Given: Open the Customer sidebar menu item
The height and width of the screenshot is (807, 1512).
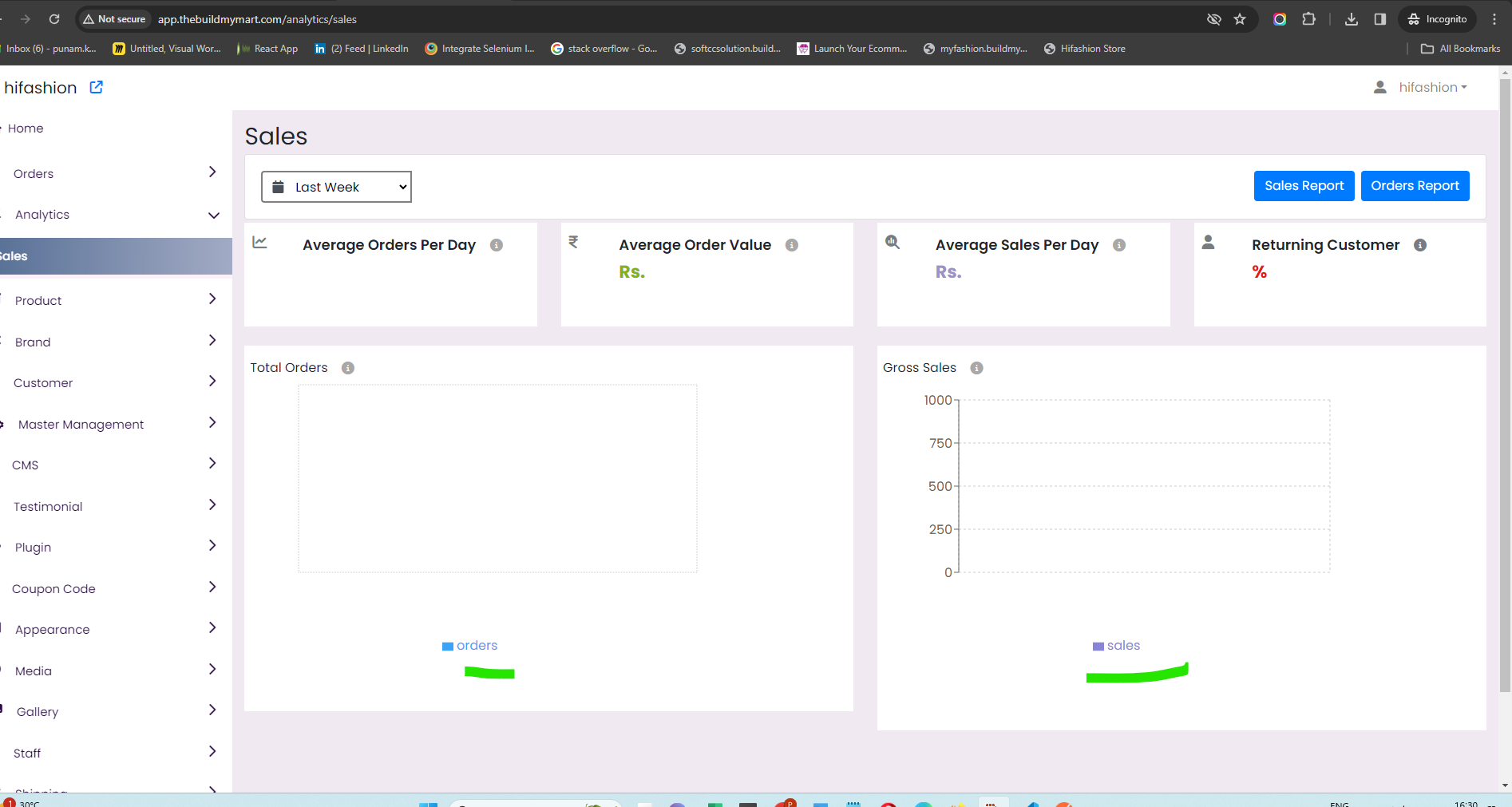Looking at the screenshot, I should tap(43, 383).
